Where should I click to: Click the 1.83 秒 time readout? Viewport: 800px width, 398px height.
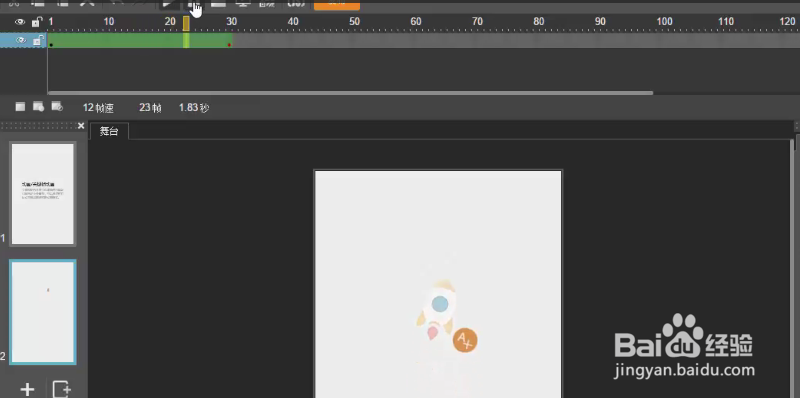(x=194, y=108)
